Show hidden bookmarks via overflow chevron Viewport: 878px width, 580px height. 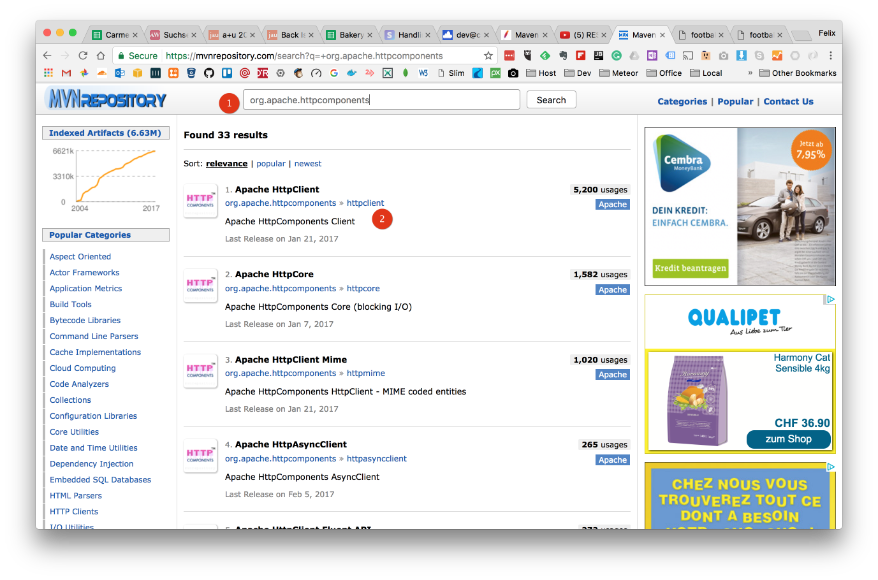point(750,73)
